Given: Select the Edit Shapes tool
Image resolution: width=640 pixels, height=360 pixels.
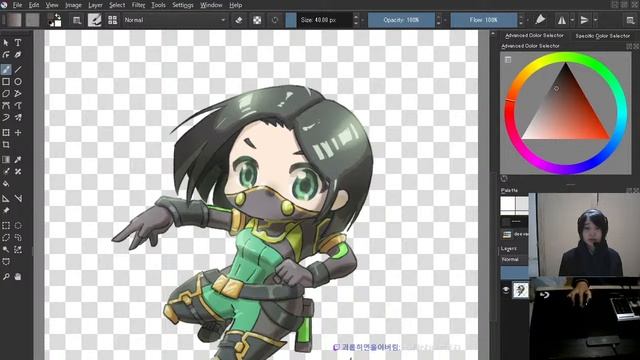Looking at the screenshot, I should point(6,55).
